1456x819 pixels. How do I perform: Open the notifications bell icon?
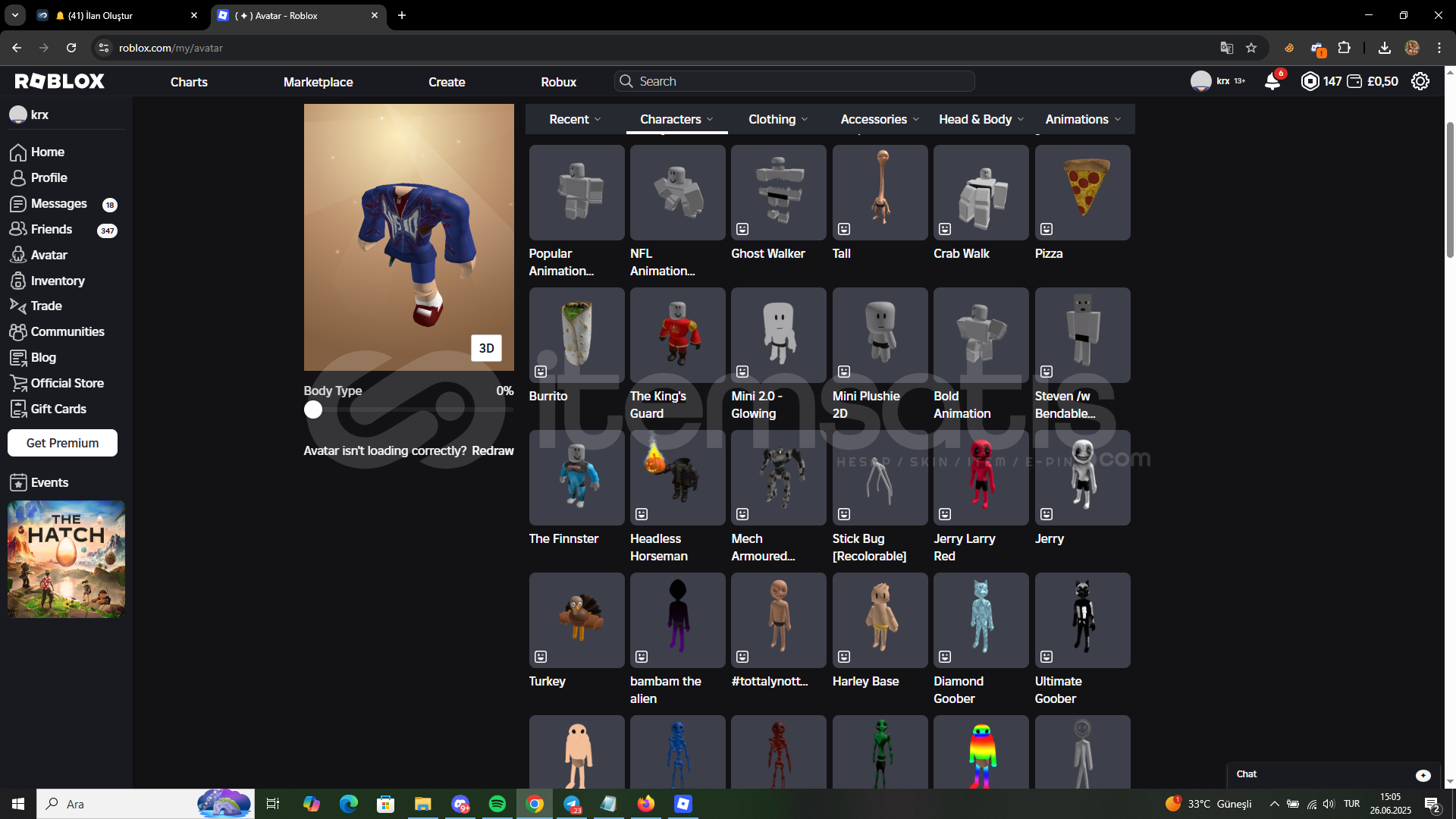click(1273, 81)
